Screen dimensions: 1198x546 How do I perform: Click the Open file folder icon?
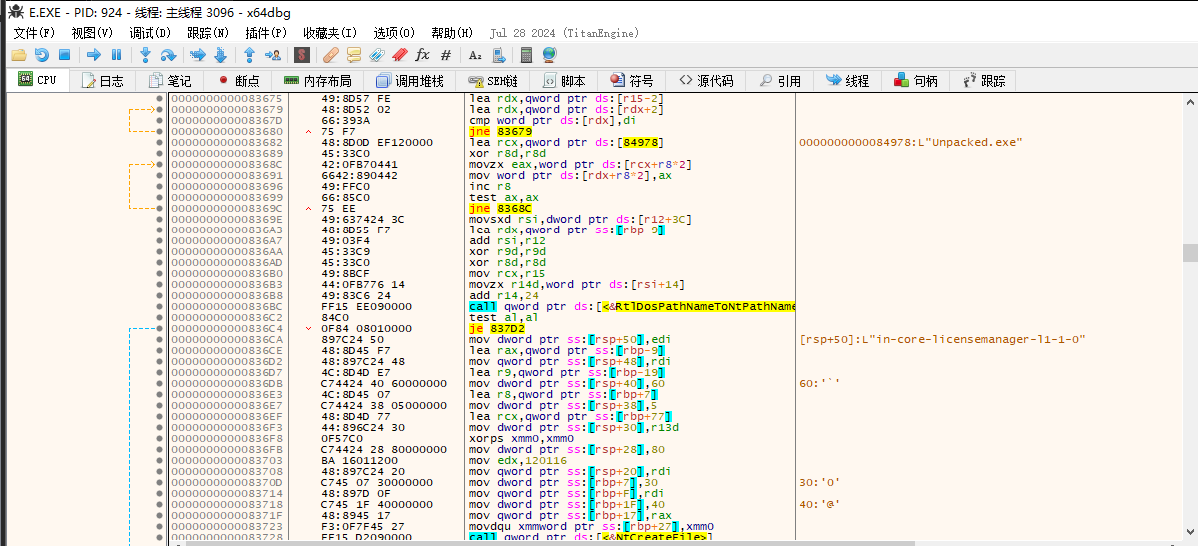point(19,55)
